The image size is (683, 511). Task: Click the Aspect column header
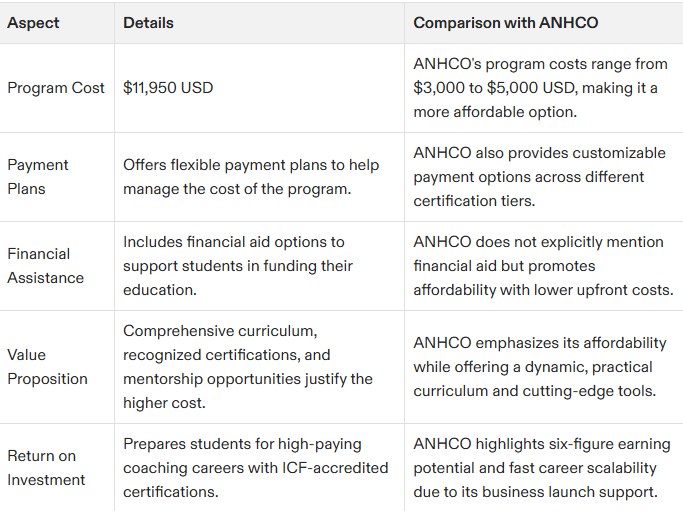point(33,22)
